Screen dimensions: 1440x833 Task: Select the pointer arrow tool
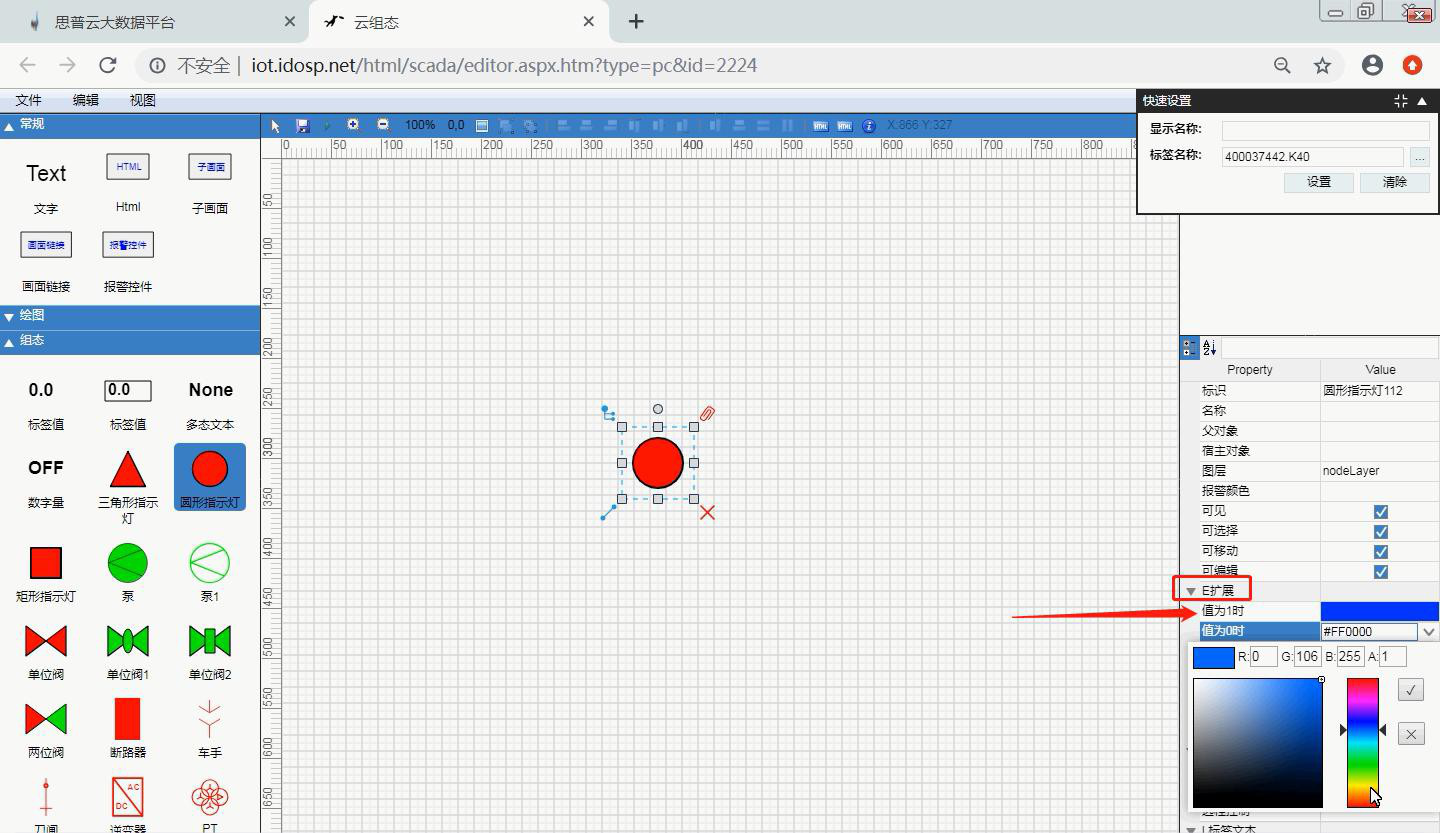tap(276, 126)
